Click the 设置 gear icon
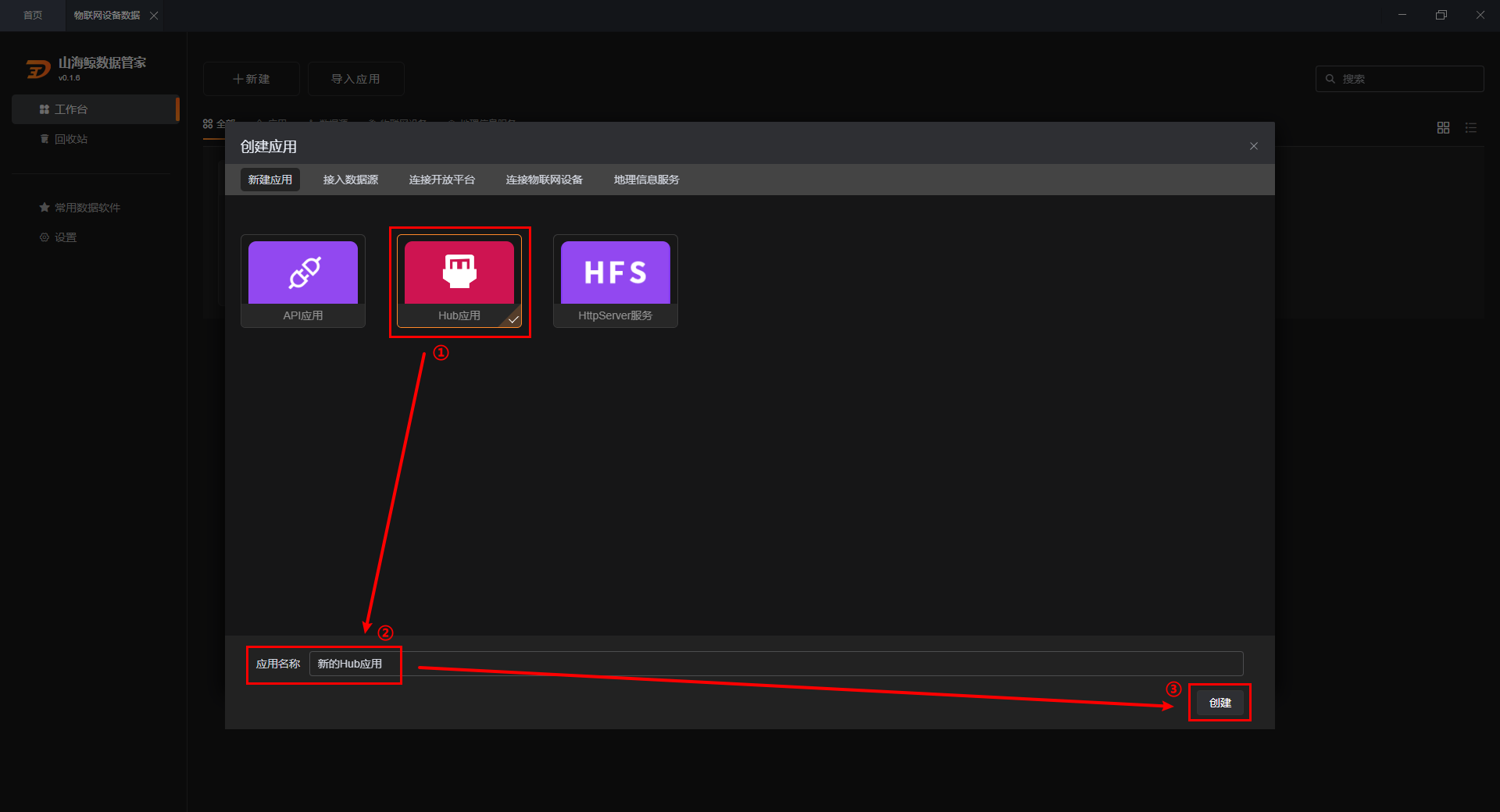 pos(45,237)
